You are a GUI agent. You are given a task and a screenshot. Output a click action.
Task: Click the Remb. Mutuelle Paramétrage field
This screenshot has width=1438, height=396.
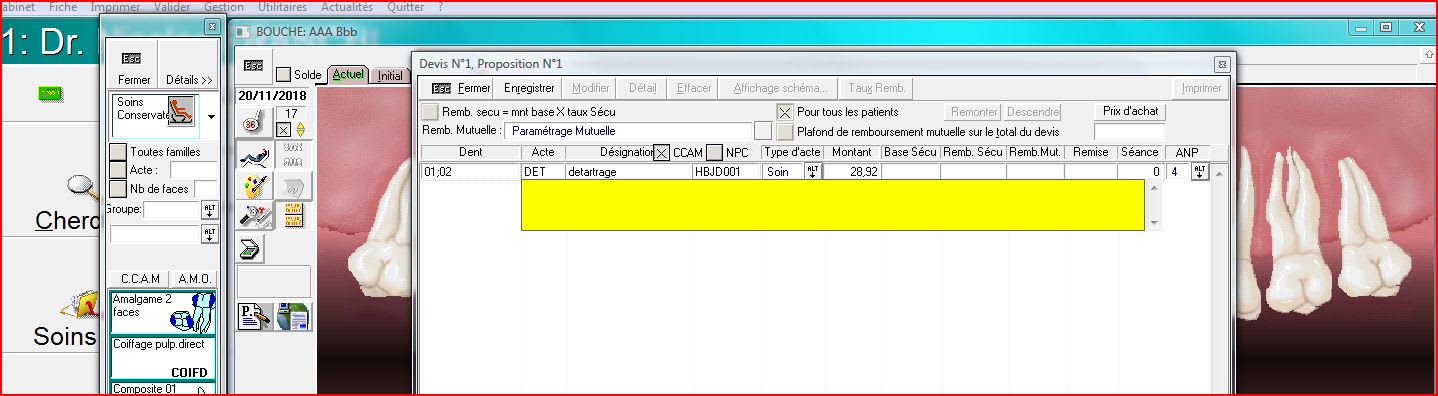coord(627,131)
